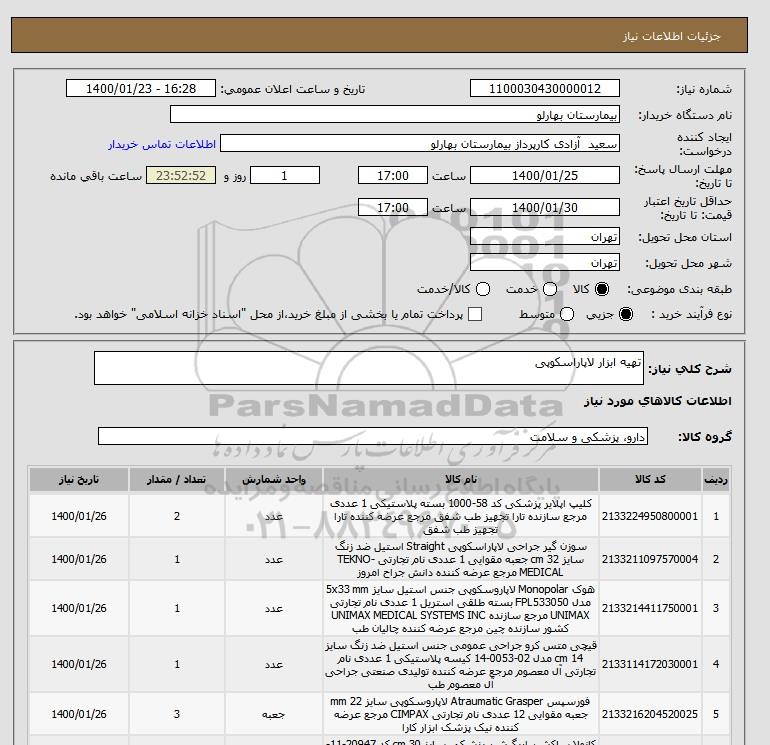Click the announcement date field 1400/01/23 - 16:28

pos(141,88)
